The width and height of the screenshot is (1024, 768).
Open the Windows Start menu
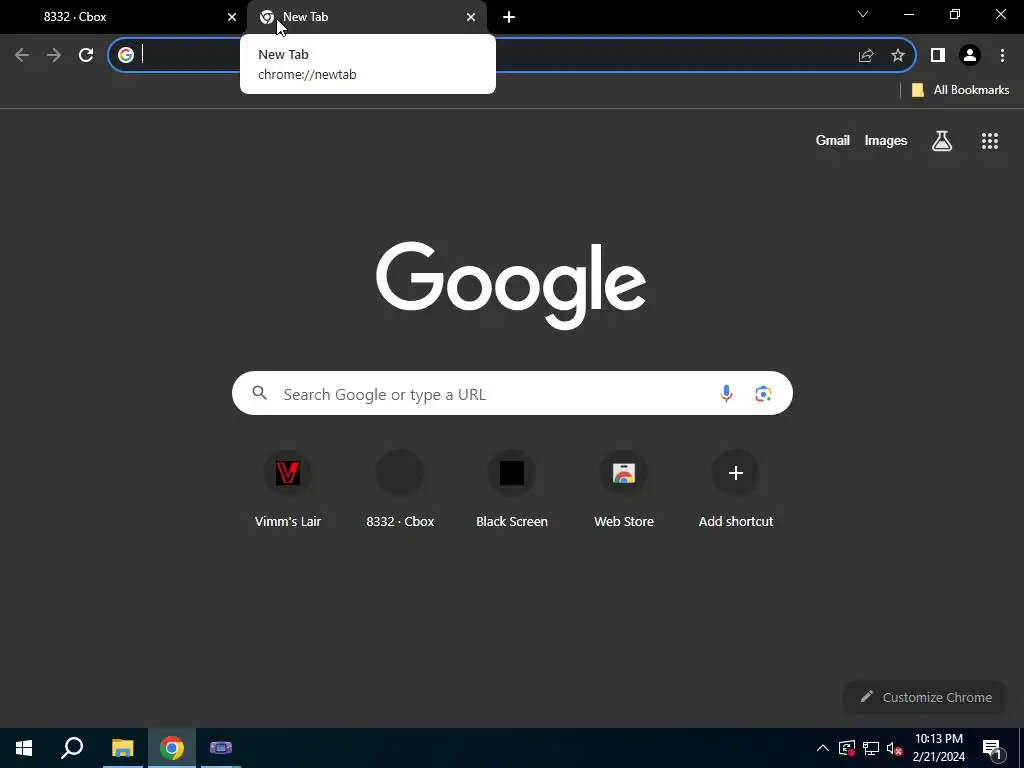point(24,748)
